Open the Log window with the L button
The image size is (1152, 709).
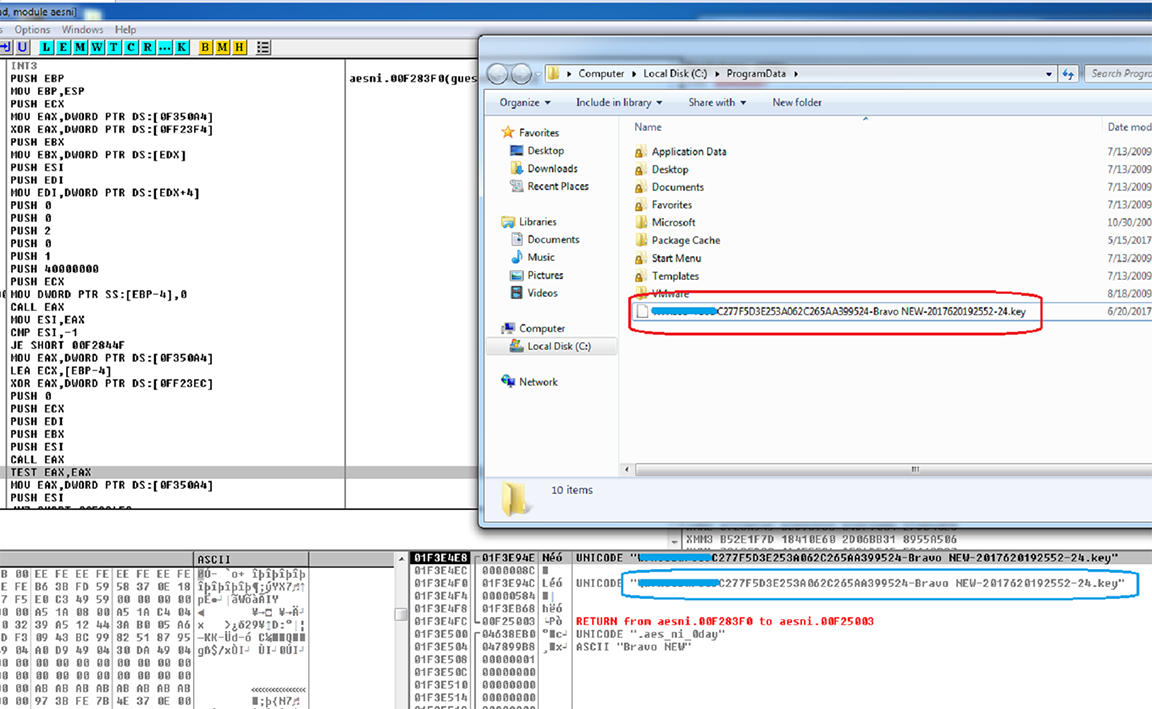pos(46,47)
